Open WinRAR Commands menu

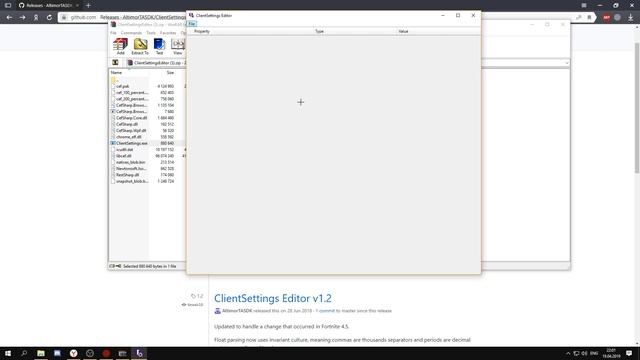coord(131,33)
